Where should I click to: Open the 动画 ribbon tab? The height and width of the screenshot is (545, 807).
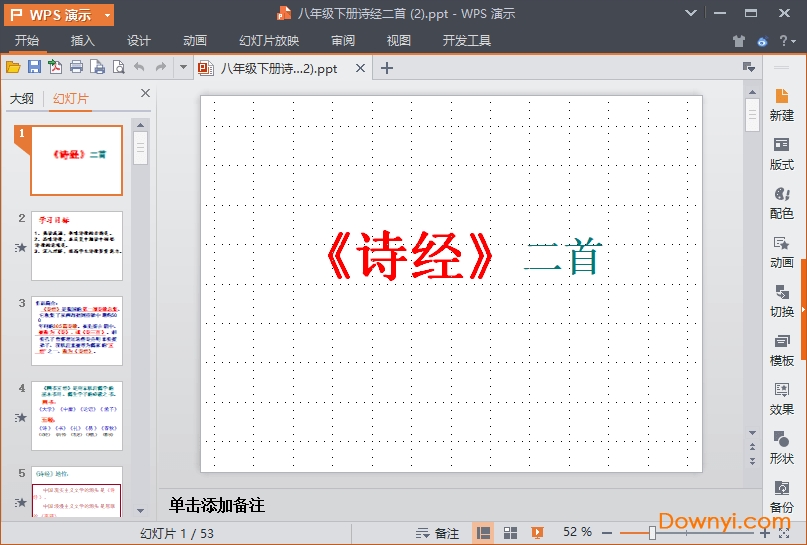click(x=195, y=41)
